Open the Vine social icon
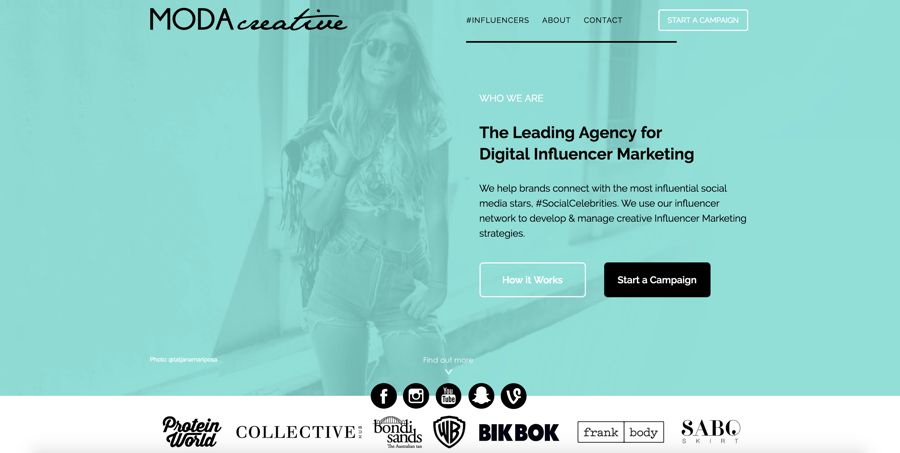Image resolution: width=900 pixels, height=453 pixels. coord(513,396)
